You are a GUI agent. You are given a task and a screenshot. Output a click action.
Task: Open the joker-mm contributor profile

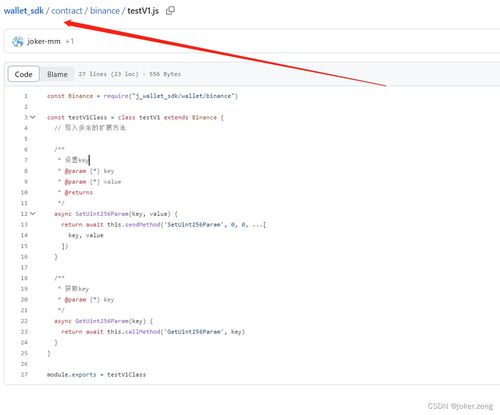(44, 41)
